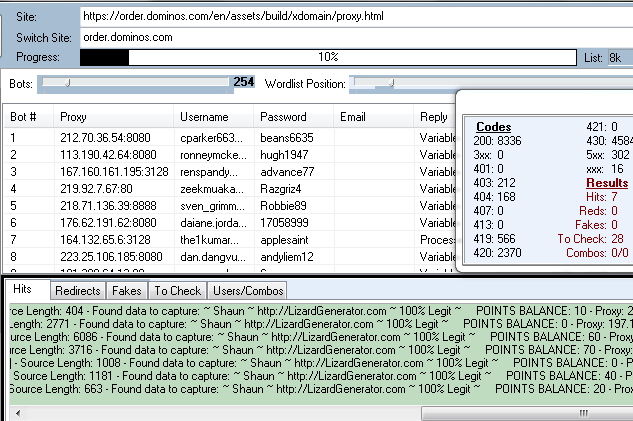Image resolution: width=633 pixels, height=421 pixels.
Task: Sort by the Email column header
Action: [373, 117]
